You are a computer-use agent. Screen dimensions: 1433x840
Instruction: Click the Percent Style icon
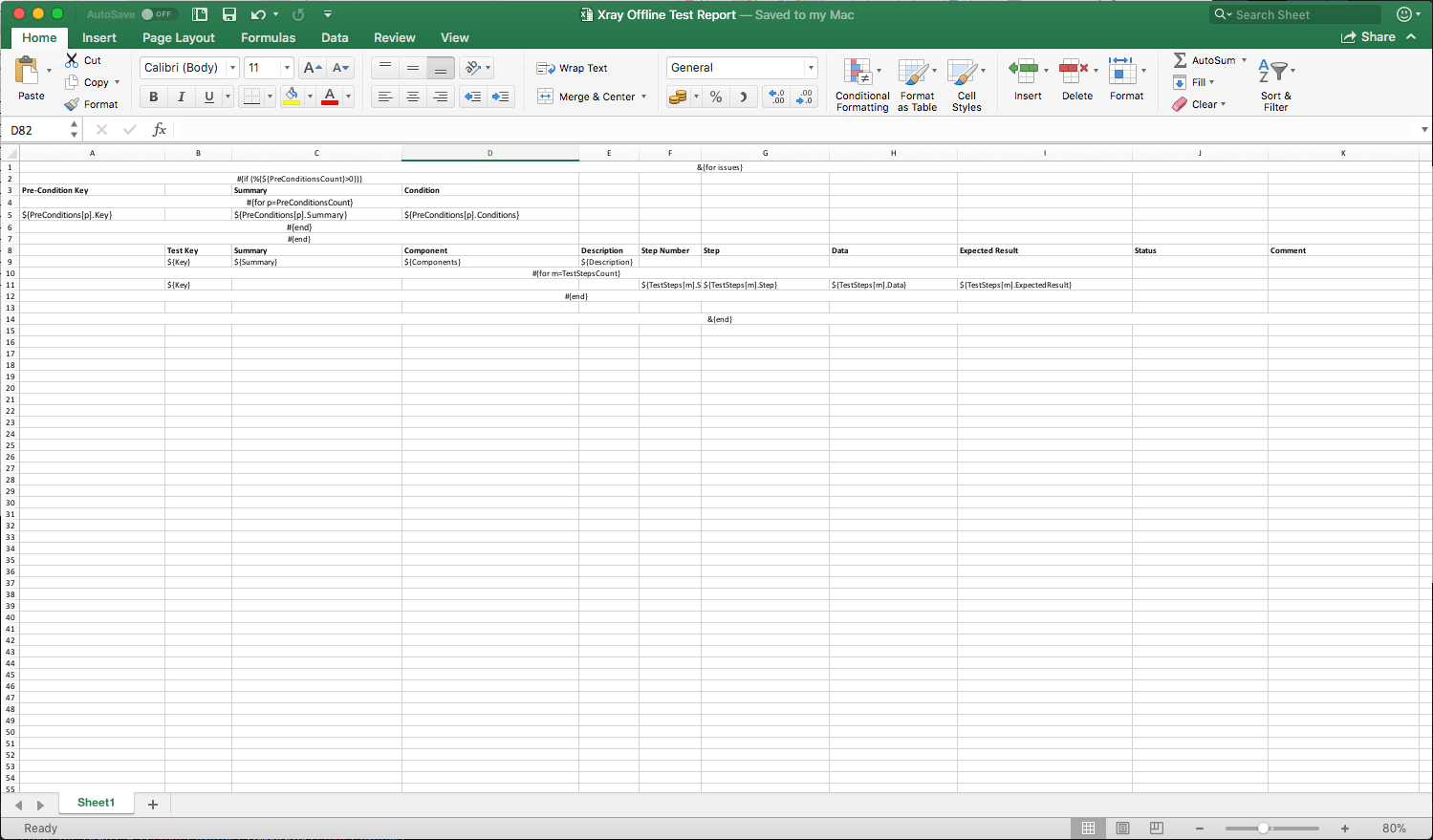coord(716,97)
